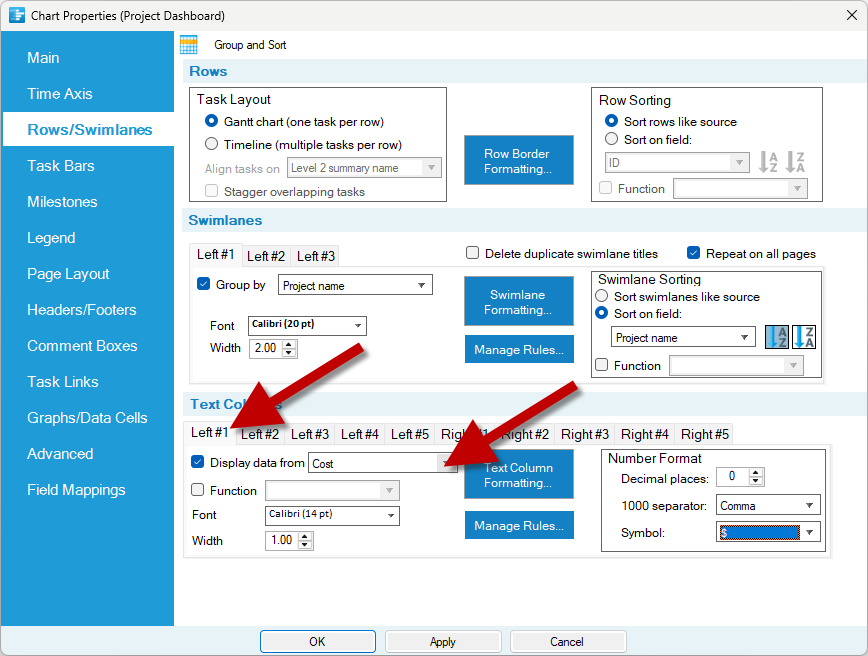Viewport: 868px width, 656px height.
Task: Open Row Sorting ID field dropdown
Action: (677, 163)
